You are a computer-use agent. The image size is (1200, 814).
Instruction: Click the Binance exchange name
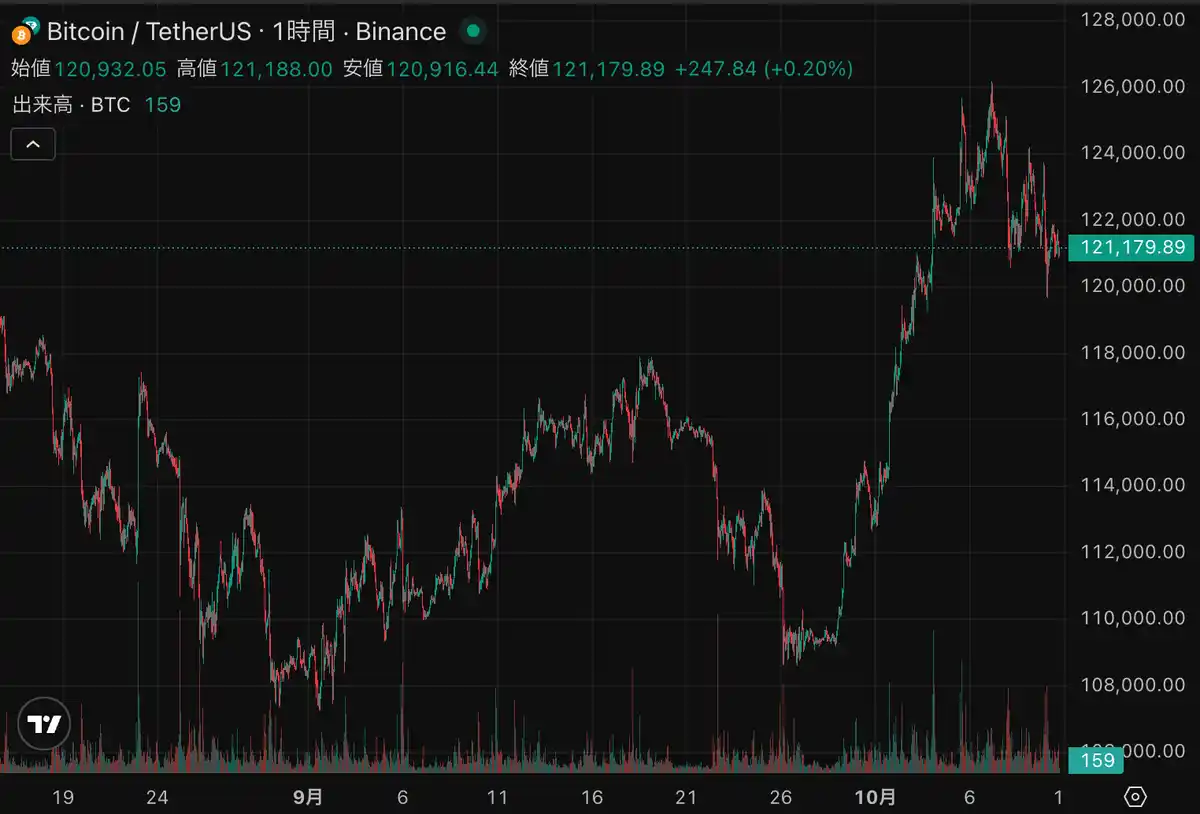(x=400, y=31)
